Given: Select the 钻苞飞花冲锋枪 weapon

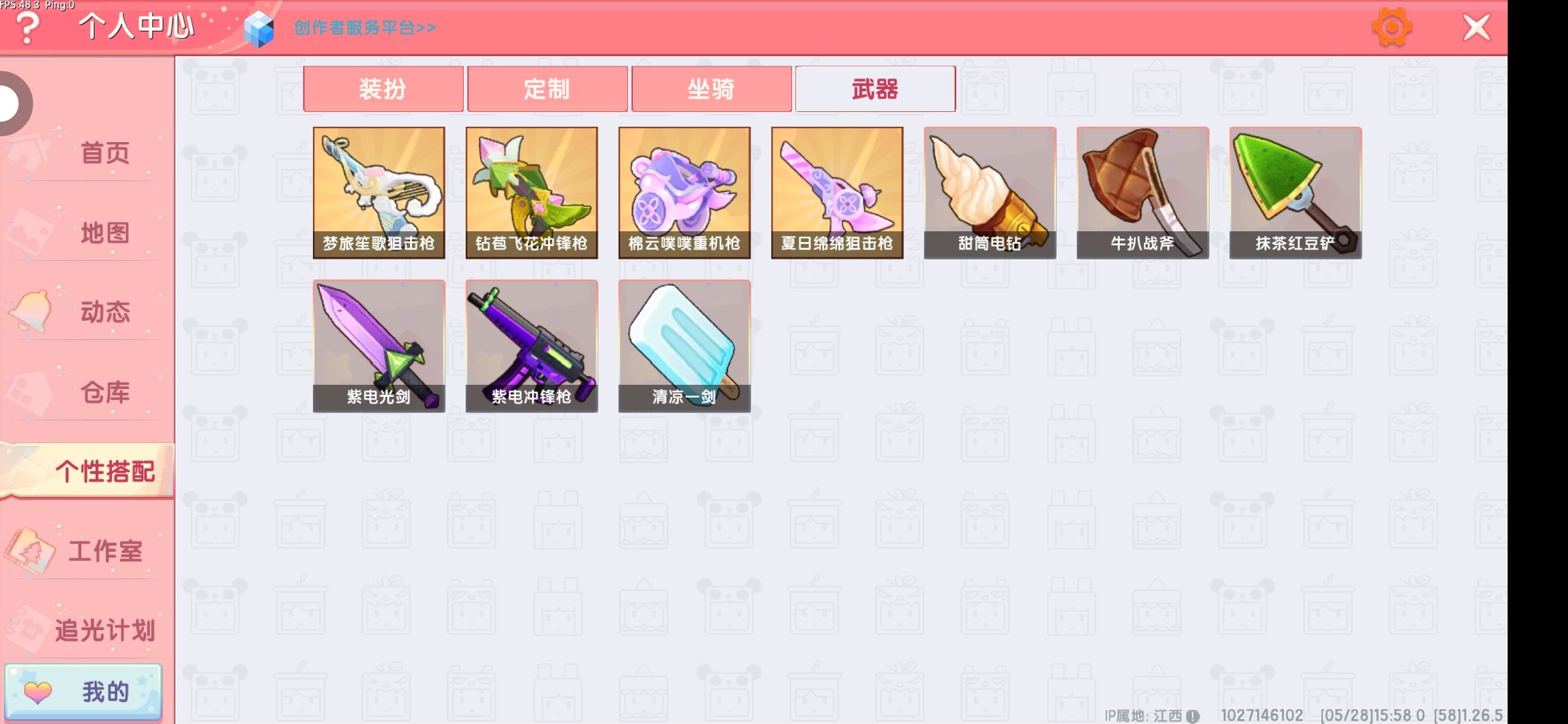Looking at the screenshot, I should [x=532, y=193].
